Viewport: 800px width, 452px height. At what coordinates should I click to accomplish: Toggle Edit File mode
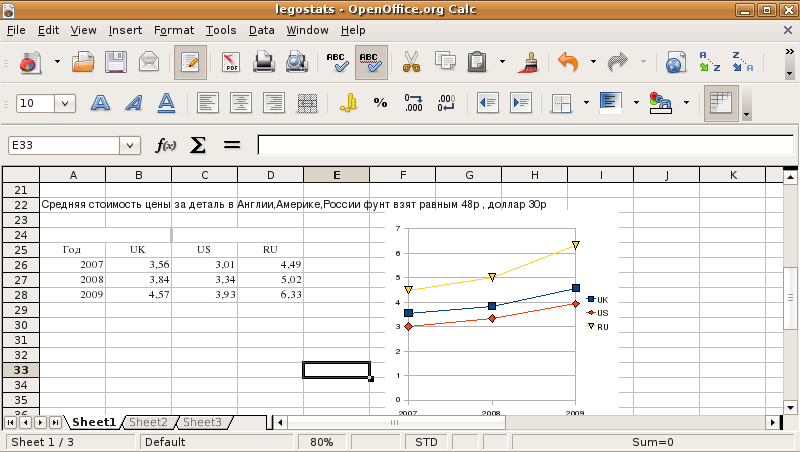190,62
